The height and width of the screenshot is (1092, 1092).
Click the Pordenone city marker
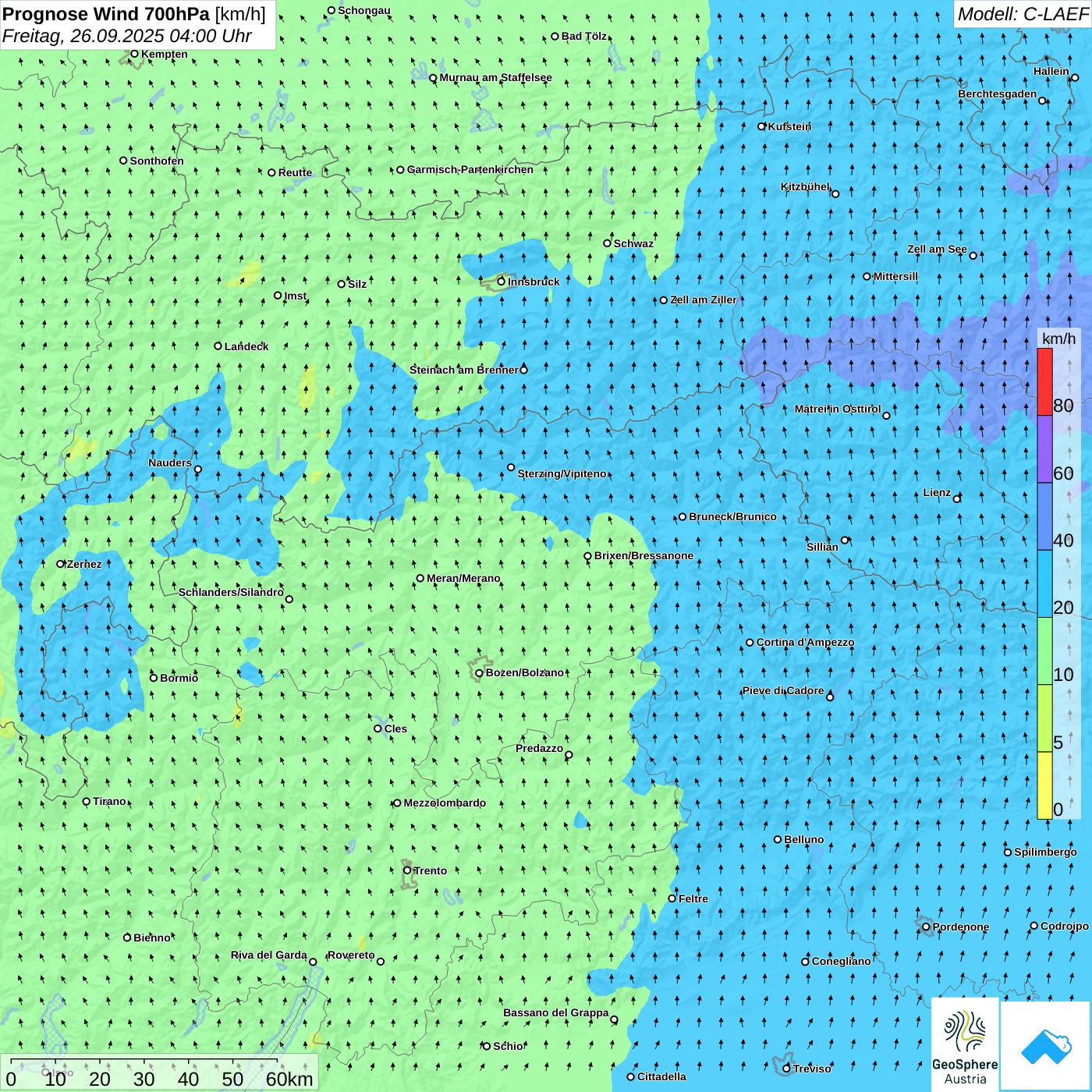(x=926, y=927)
